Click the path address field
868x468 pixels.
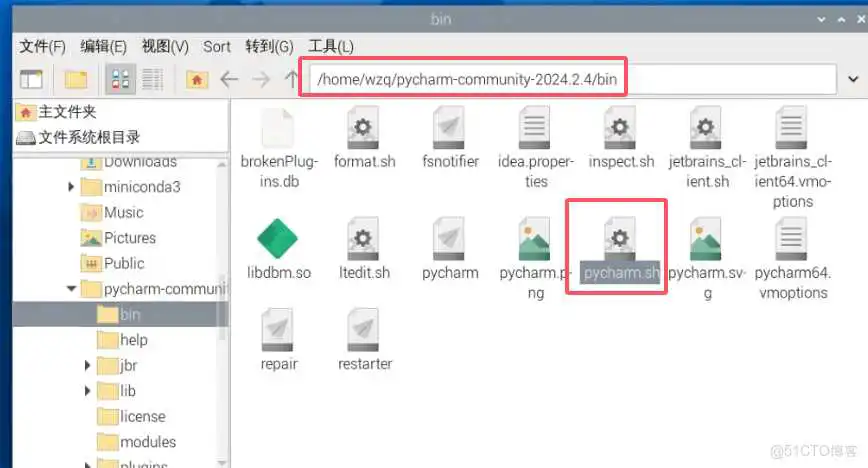572,79
